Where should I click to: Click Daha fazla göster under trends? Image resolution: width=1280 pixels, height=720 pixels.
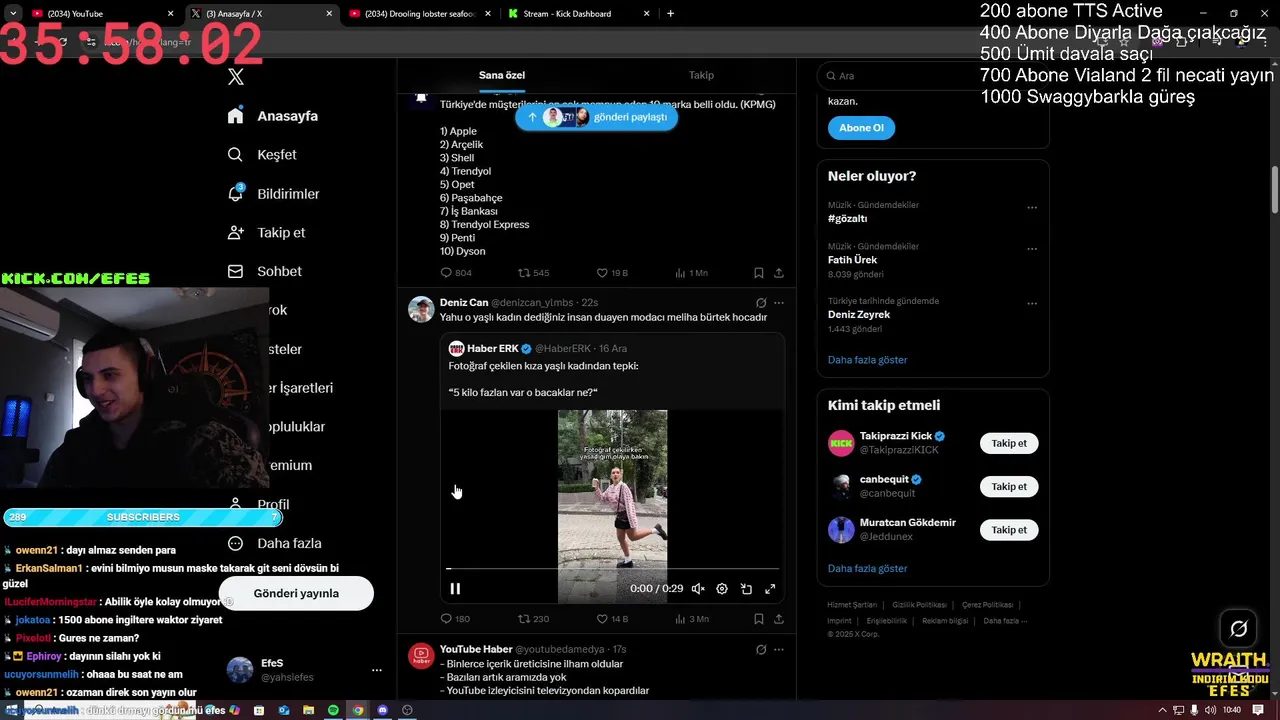pos(867,360)
